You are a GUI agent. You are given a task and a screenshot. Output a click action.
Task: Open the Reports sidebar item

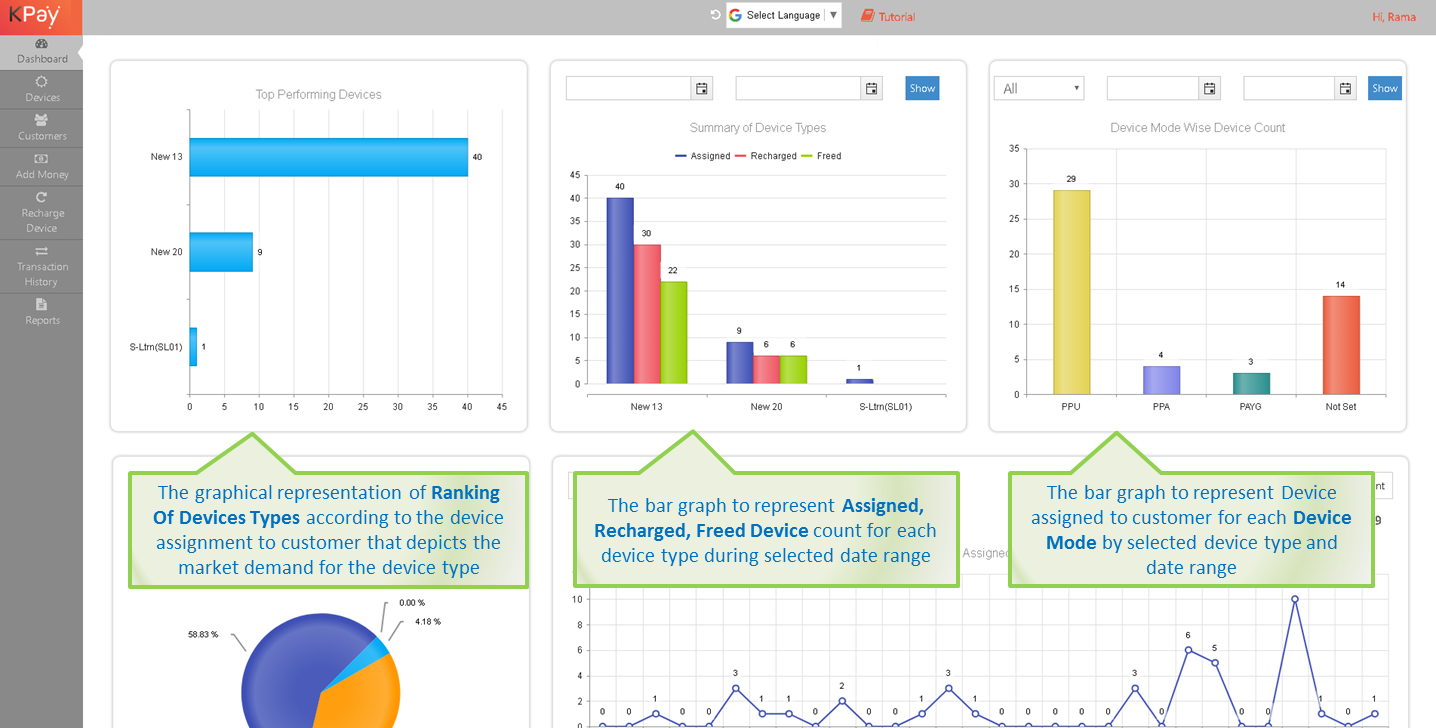tap(41, 313)
